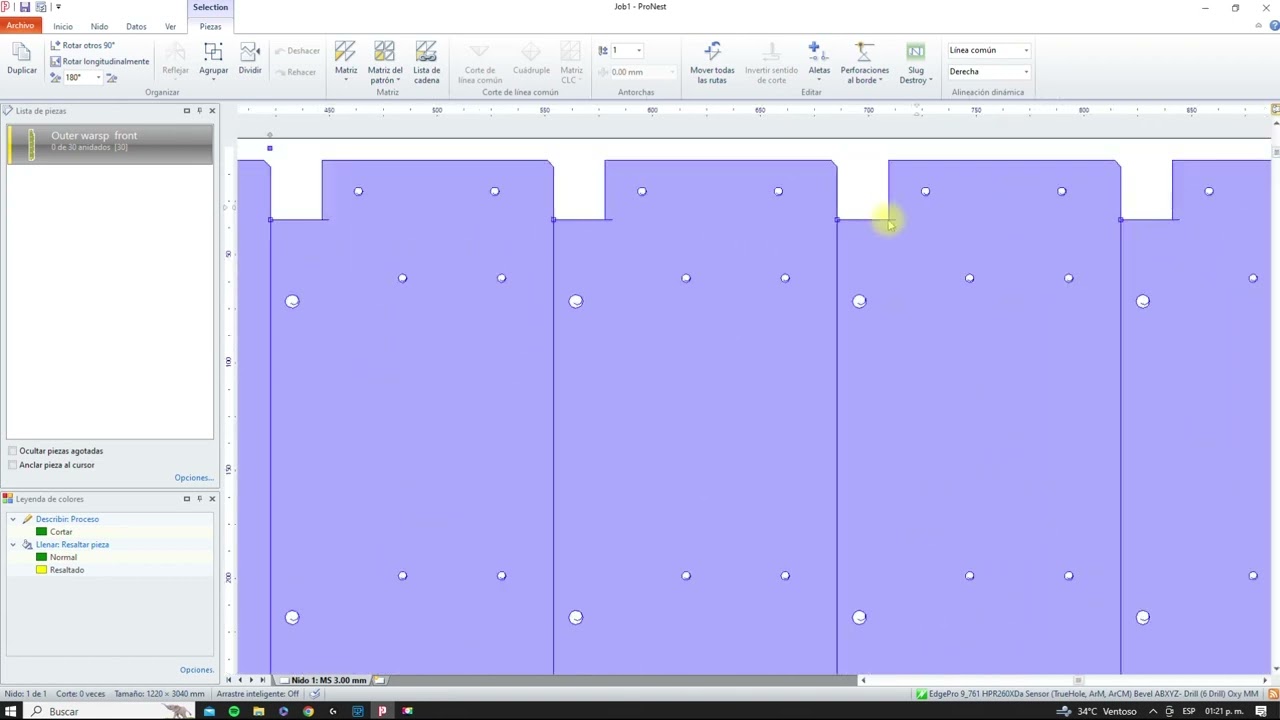Open the Derecha alignment dropdown
1280x720 pixels.
pyautogui.click(x=1025, y=72)
